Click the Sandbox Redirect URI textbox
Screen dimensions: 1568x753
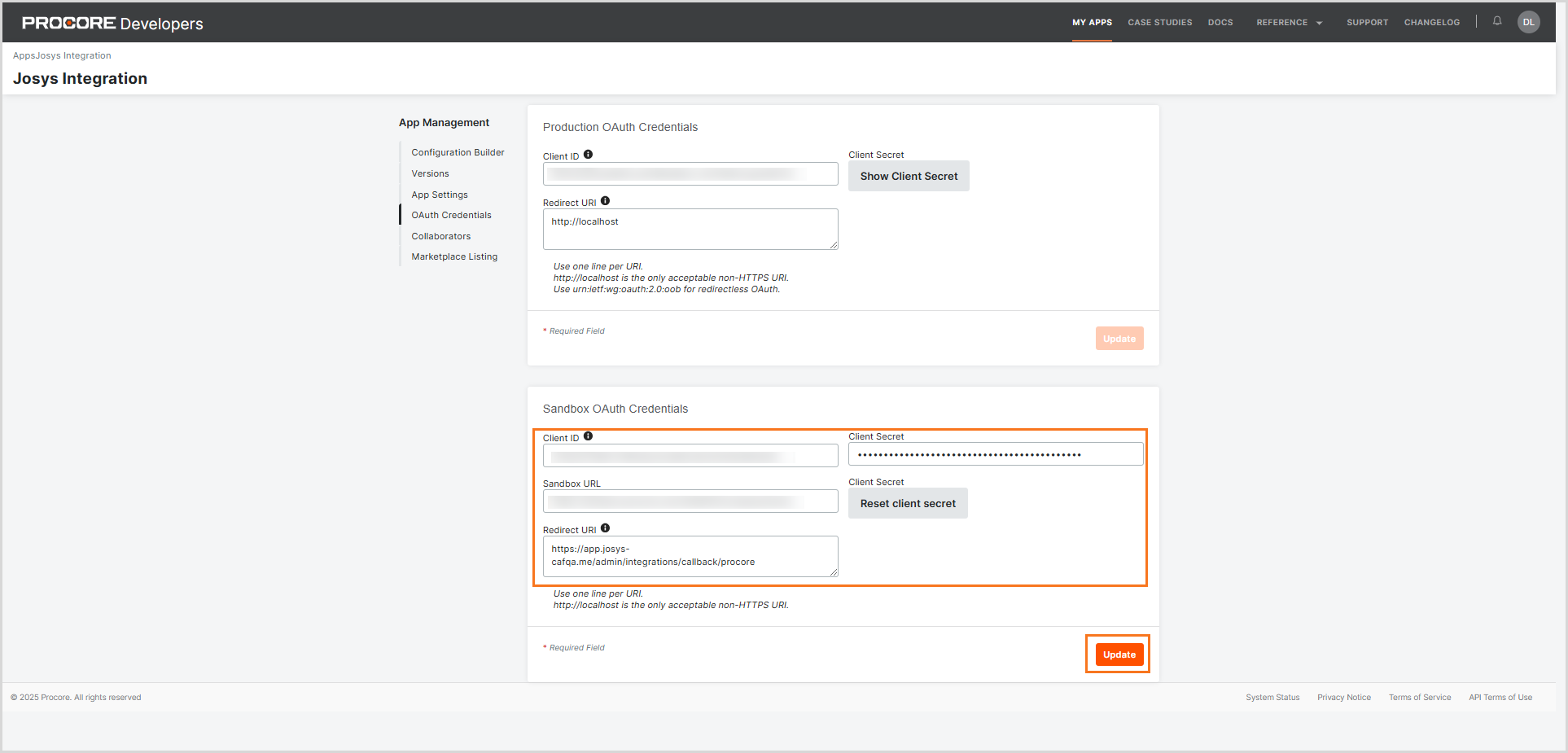coord(690,557)
